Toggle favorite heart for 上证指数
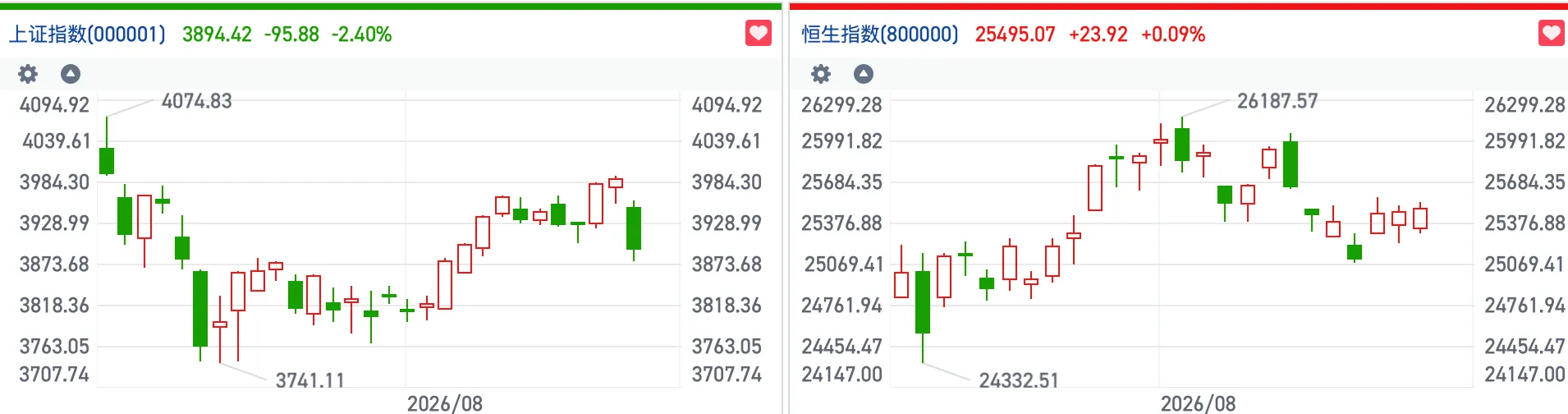The width and height of the screenshot is (1568, 414). [759, 33]
